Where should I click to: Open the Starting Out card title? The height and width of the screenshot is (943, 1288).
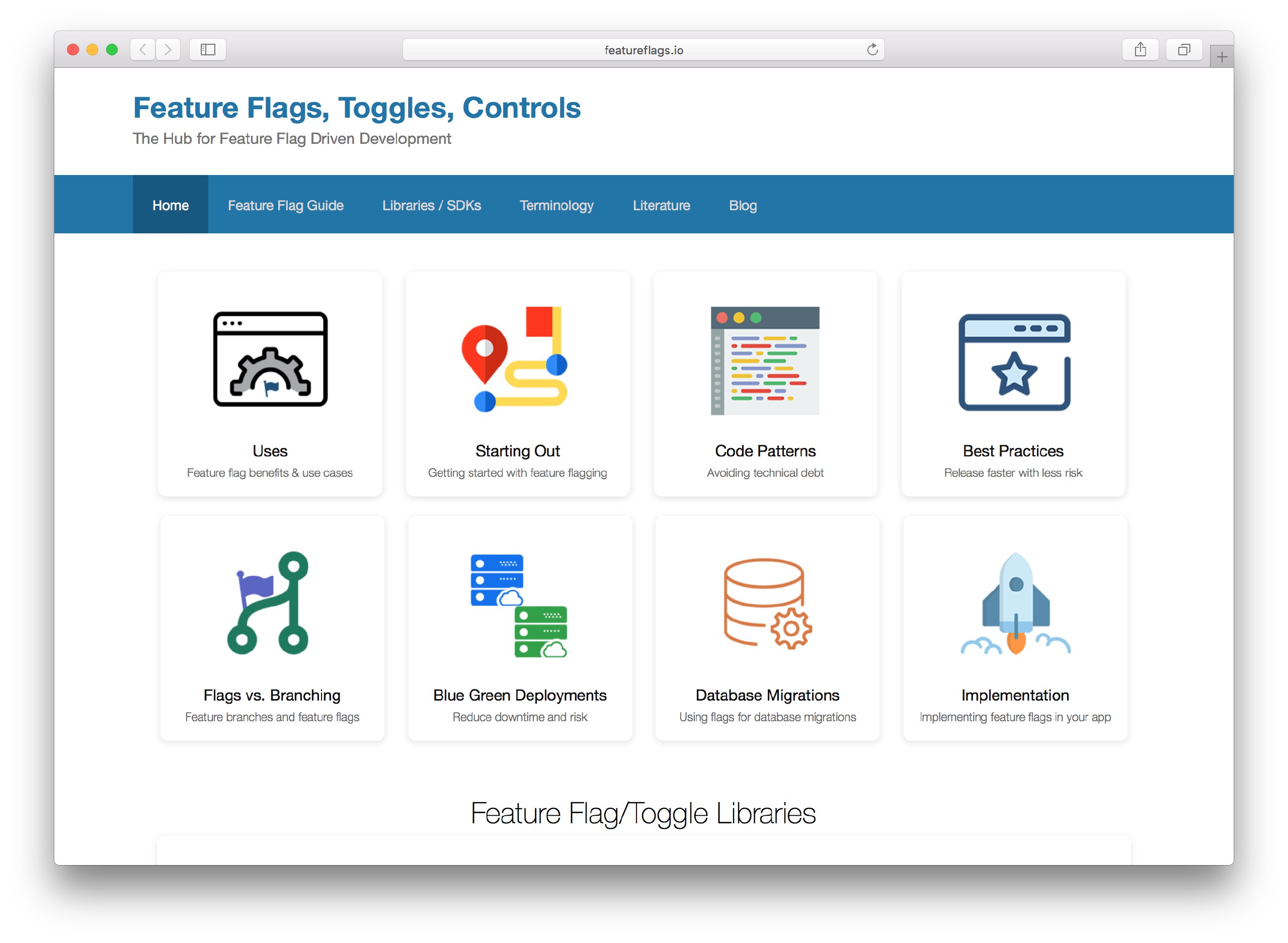(518, 451)
